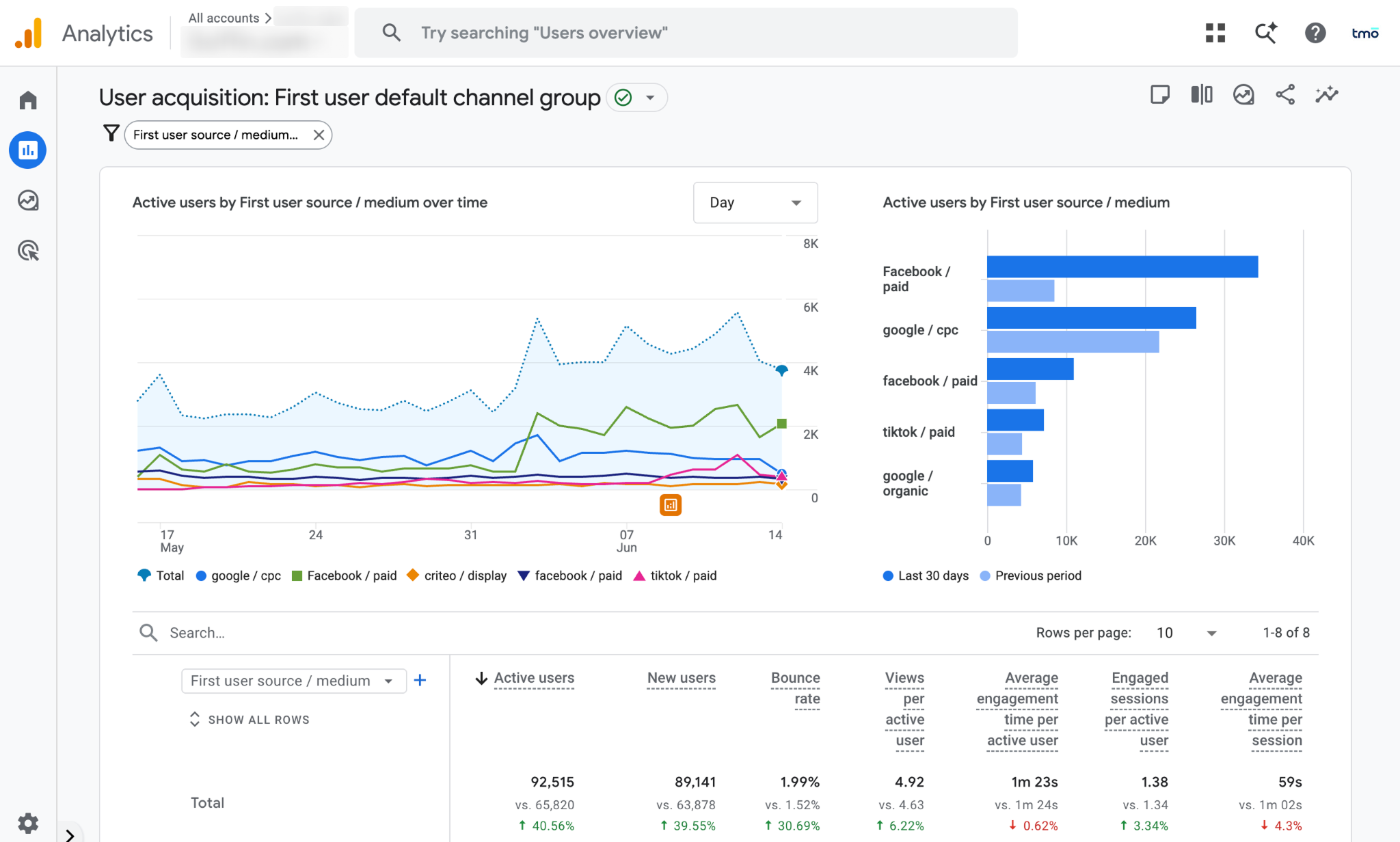Open the Rows per page dropdown
1400x842 pixels.
1187,633
